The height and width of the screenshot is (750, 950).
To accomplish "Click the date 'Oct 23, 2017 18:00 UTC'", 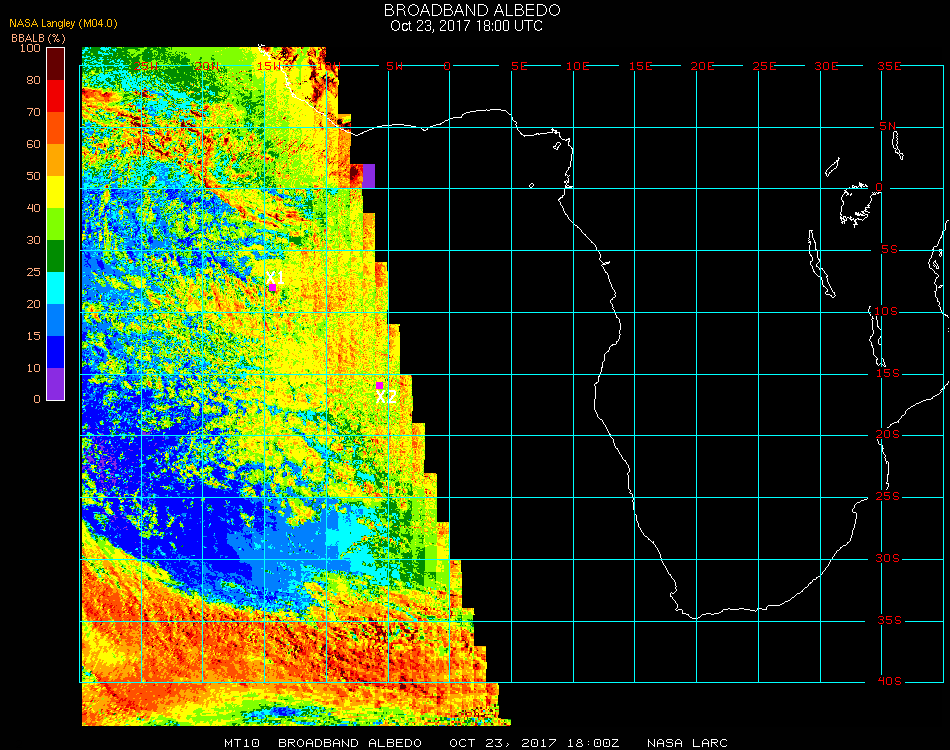I will [466, 26].
